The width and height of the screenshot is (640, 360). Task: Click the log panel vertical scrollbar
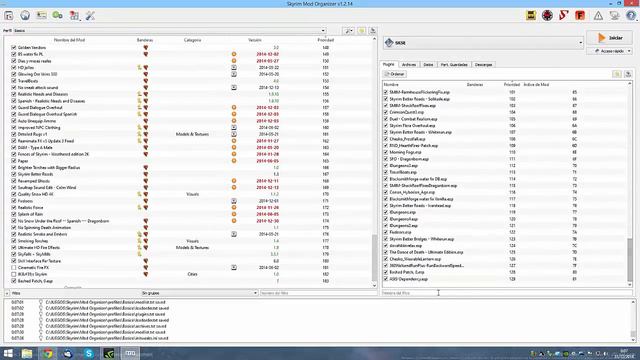[633, 321]
